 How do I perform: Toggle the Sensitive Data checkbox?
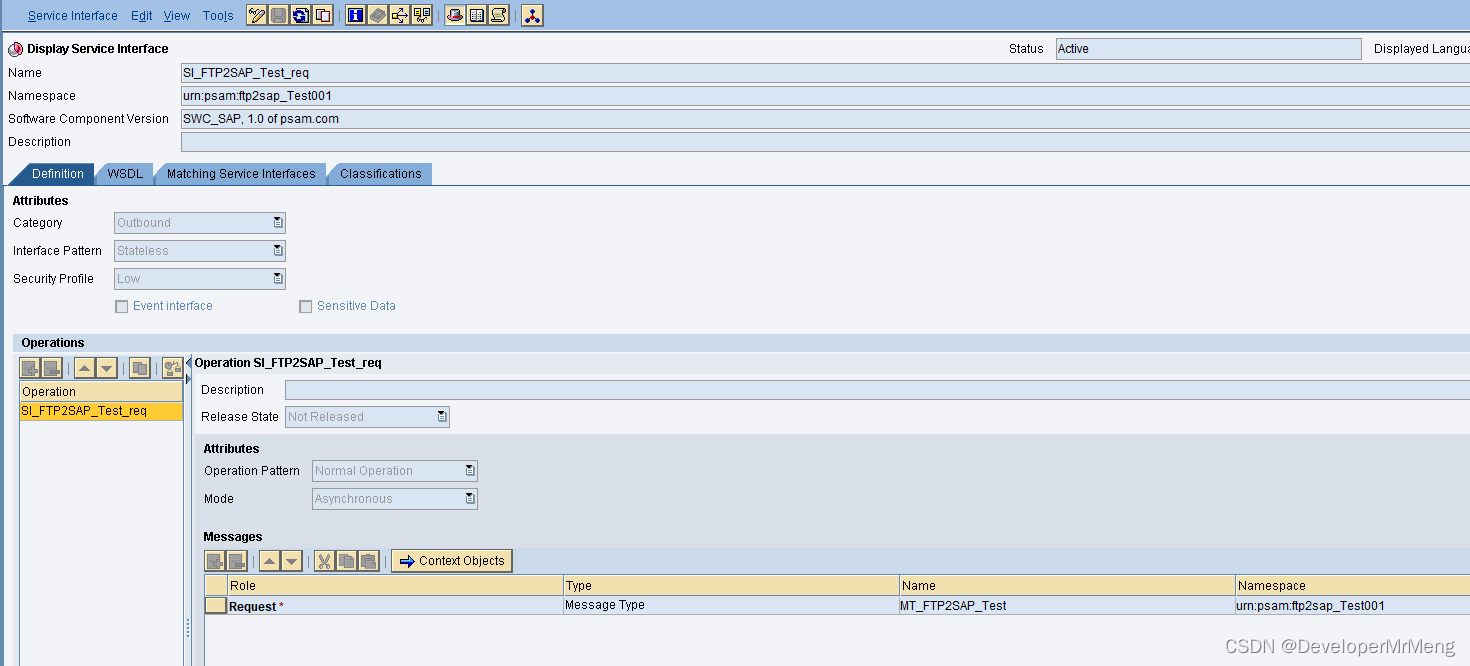pyautogui.click(x=305, y=306)
